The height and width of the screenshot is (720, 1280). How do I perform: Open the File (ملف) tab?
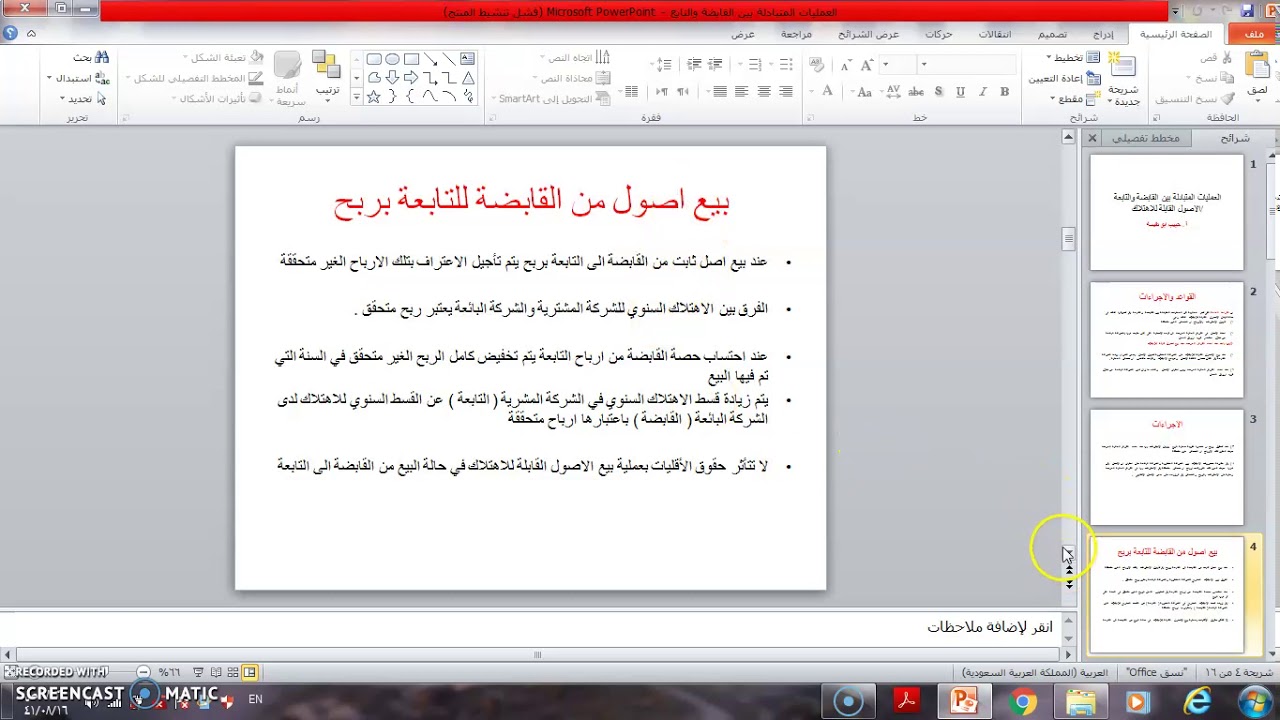coord(1253,34)
